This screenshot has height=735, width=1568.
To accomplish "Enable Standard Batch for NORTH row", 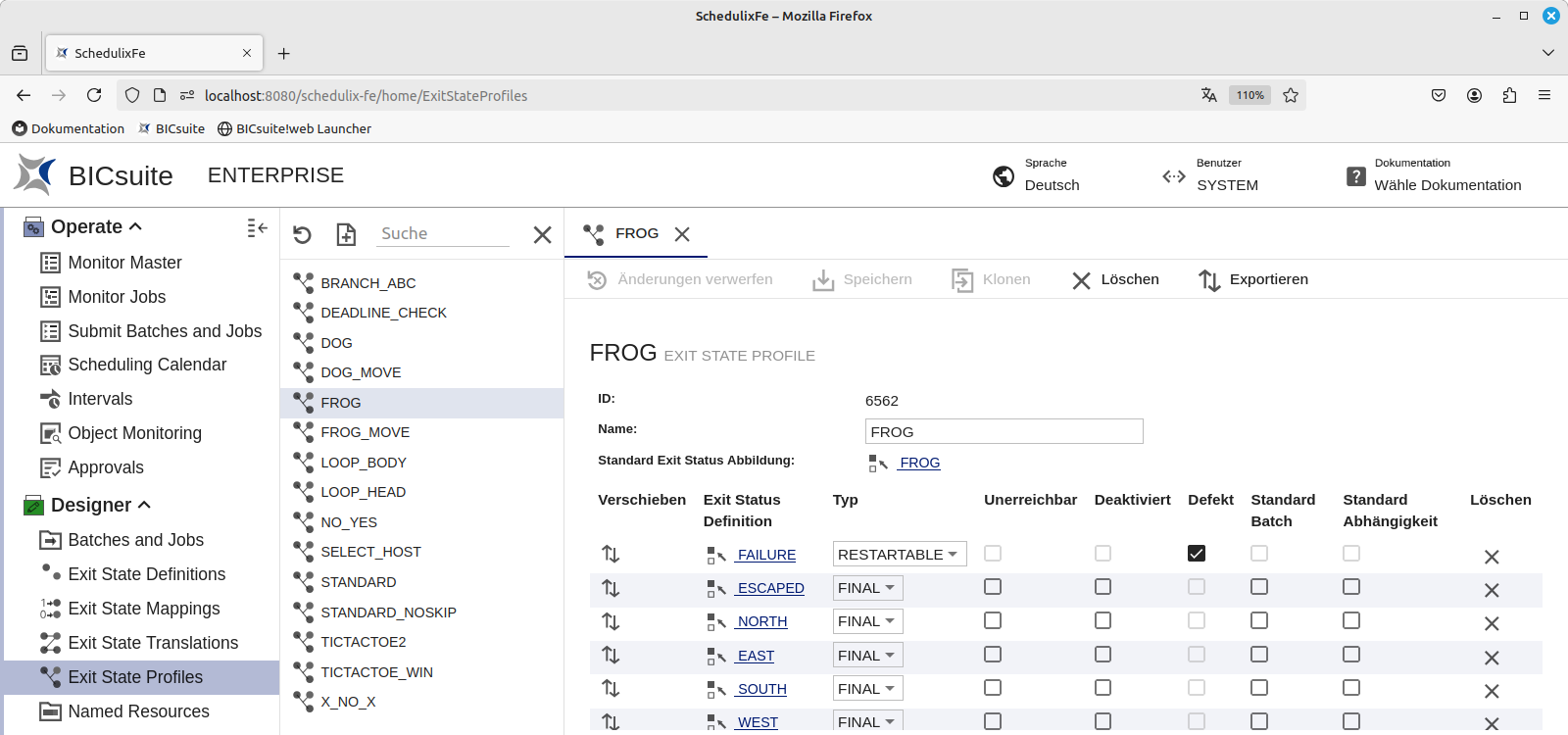I will (x=1259, y=620).
